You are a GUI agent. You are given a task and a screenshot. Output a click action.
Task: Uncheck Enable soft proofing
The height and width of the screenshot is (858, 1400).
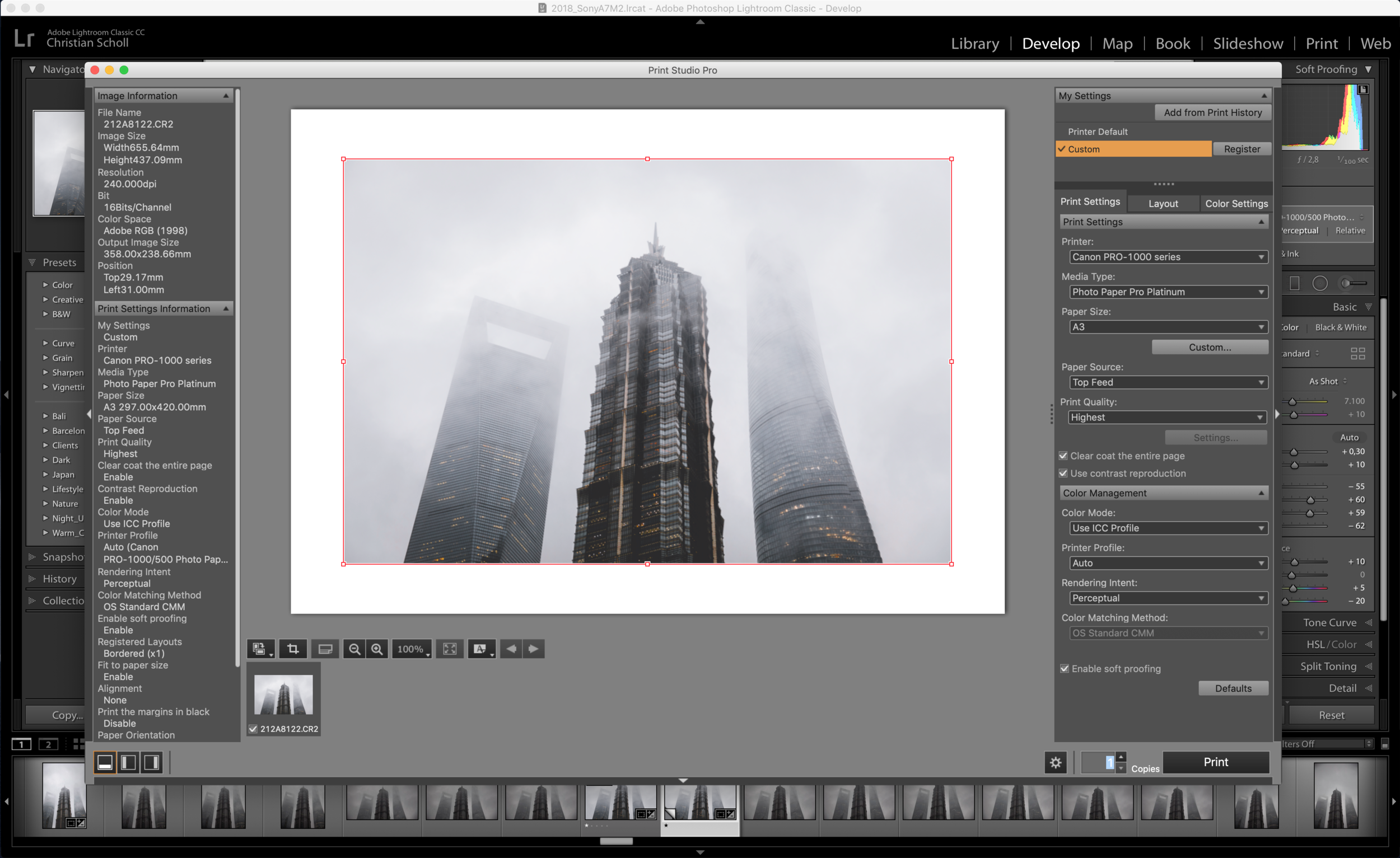(1064, 668)
